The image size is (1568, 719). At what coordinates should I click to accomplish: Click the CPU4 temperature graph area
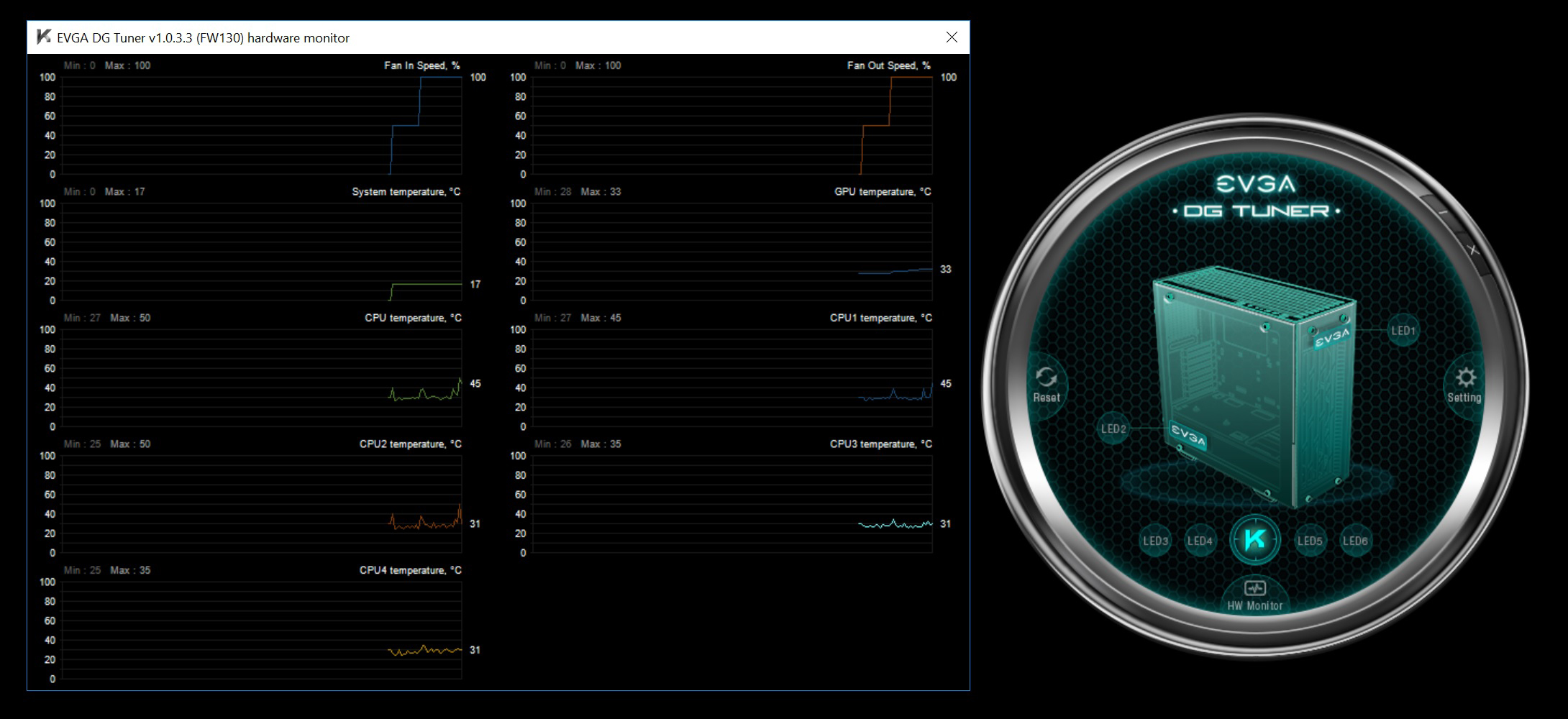pyautogui.click(x=262, y=630)
